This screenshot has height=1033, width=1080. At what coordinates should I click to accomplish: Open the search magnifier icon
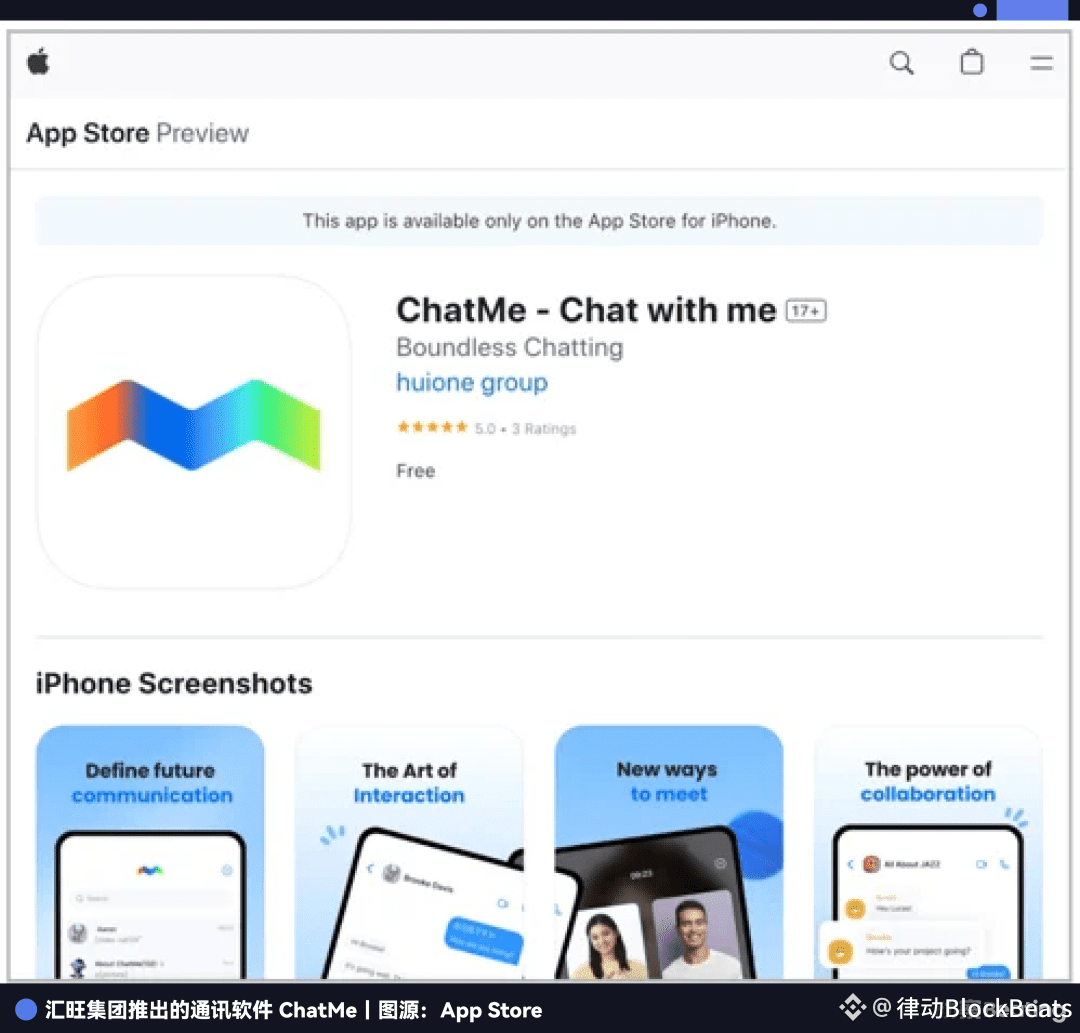coord(901,63)
